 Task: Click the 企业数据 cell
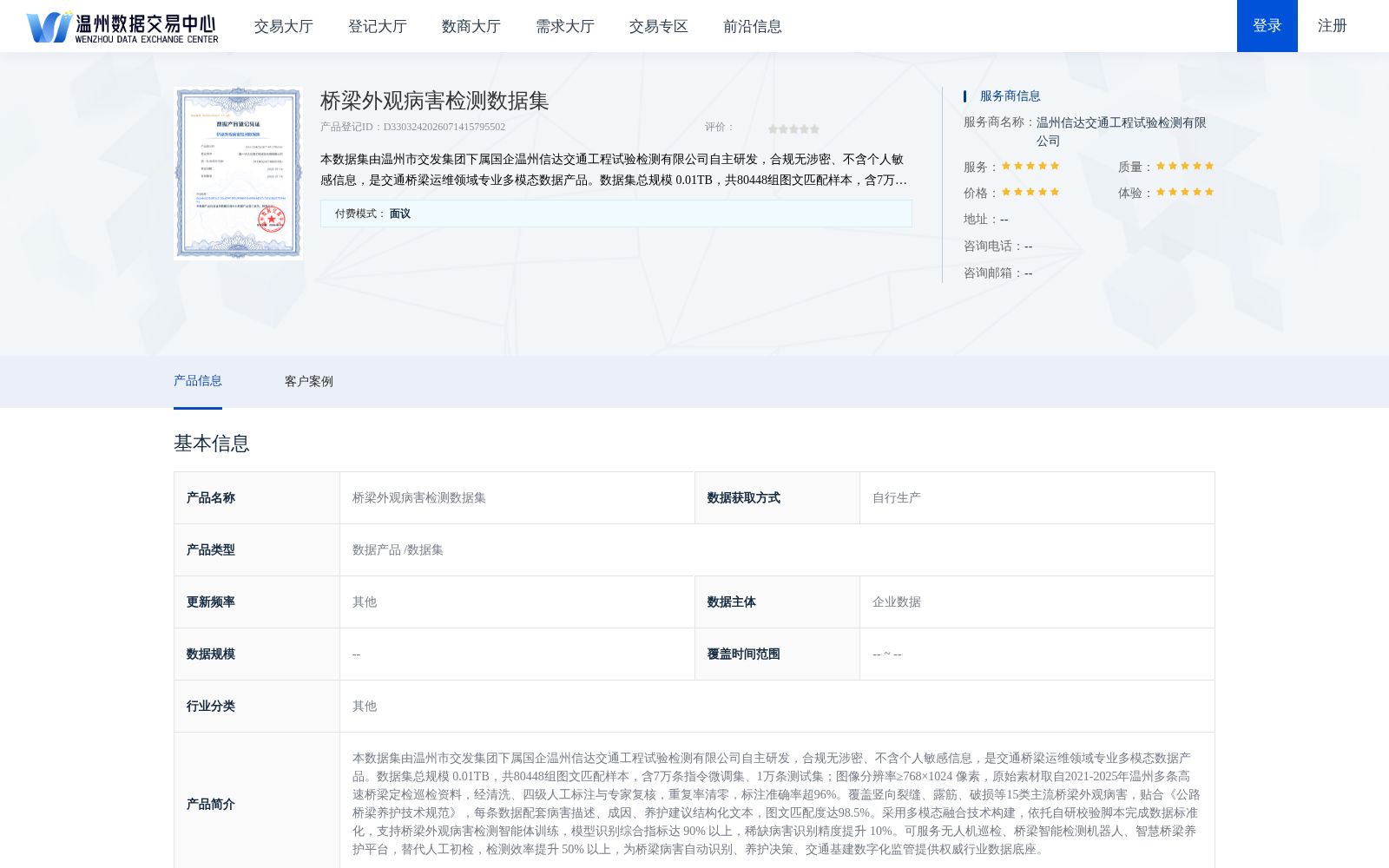(x=1037, y=602)
